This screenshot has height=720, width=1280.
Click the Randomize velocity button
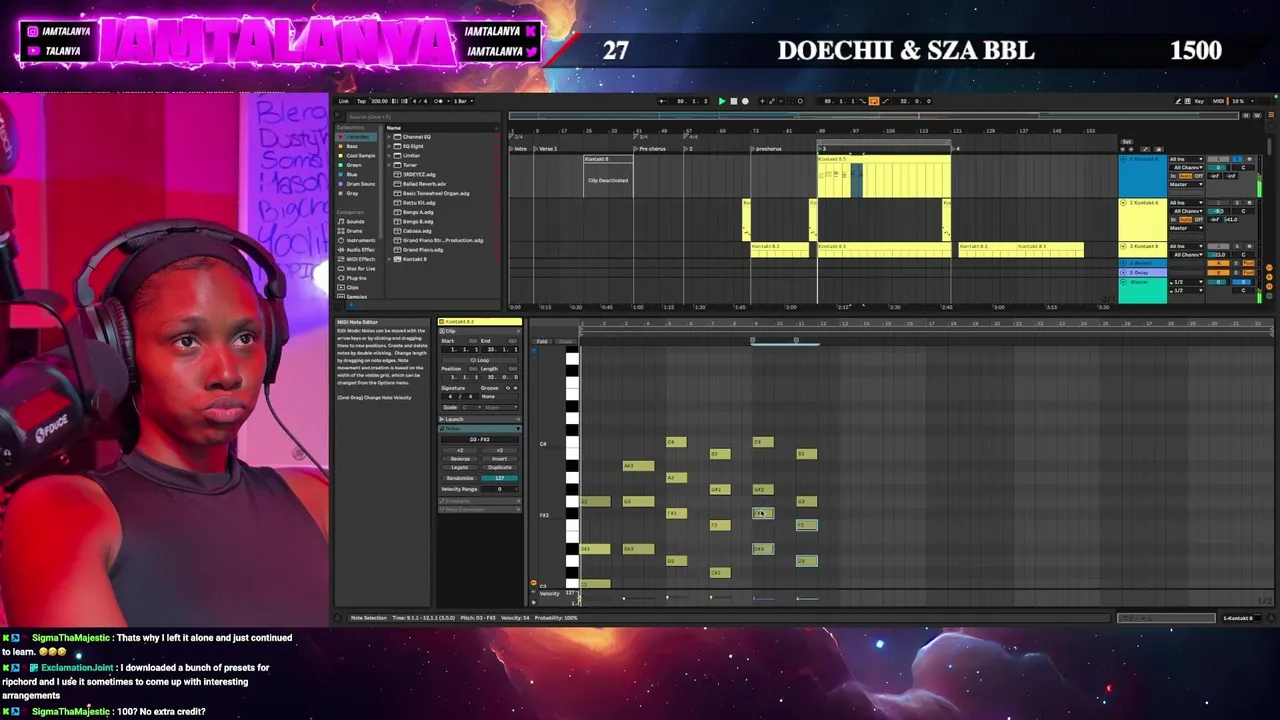tap(460, 478)
